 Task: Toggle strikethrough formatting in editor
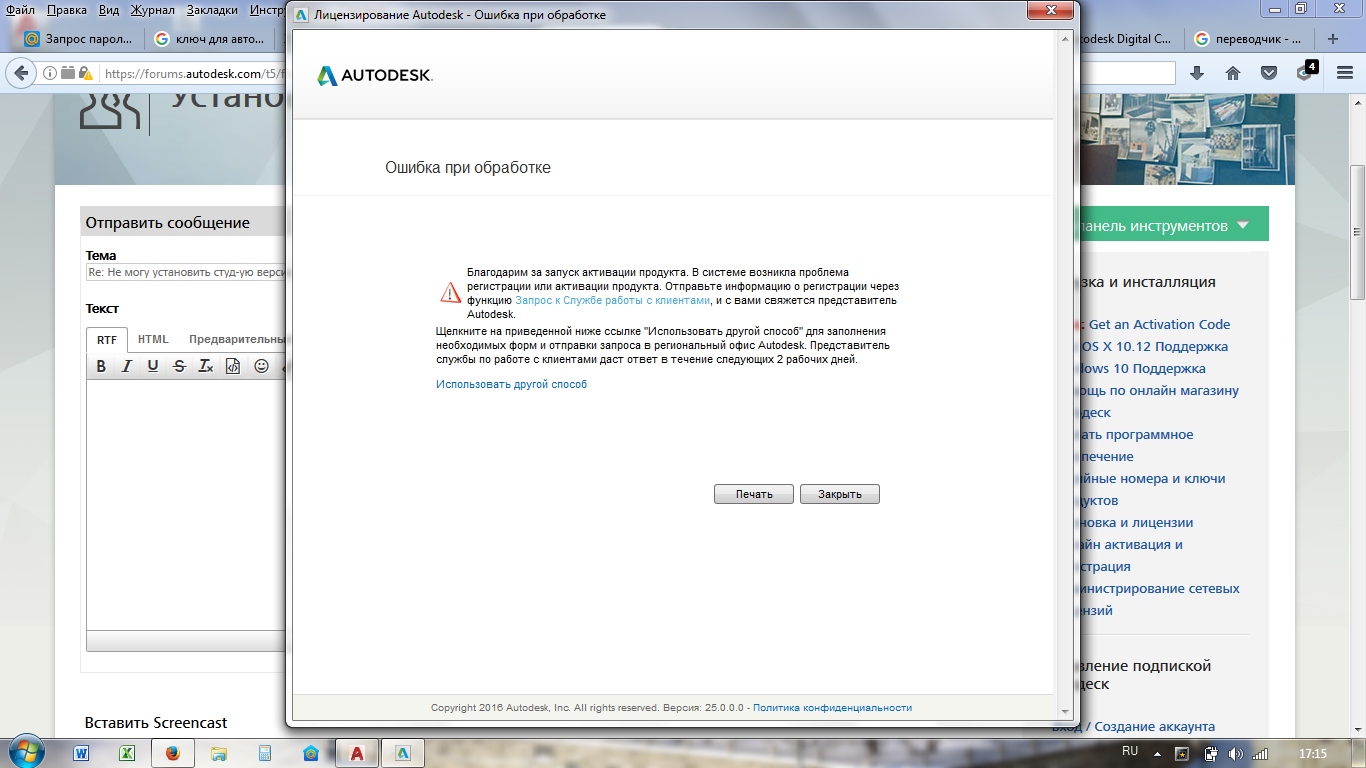pos(179,366)
